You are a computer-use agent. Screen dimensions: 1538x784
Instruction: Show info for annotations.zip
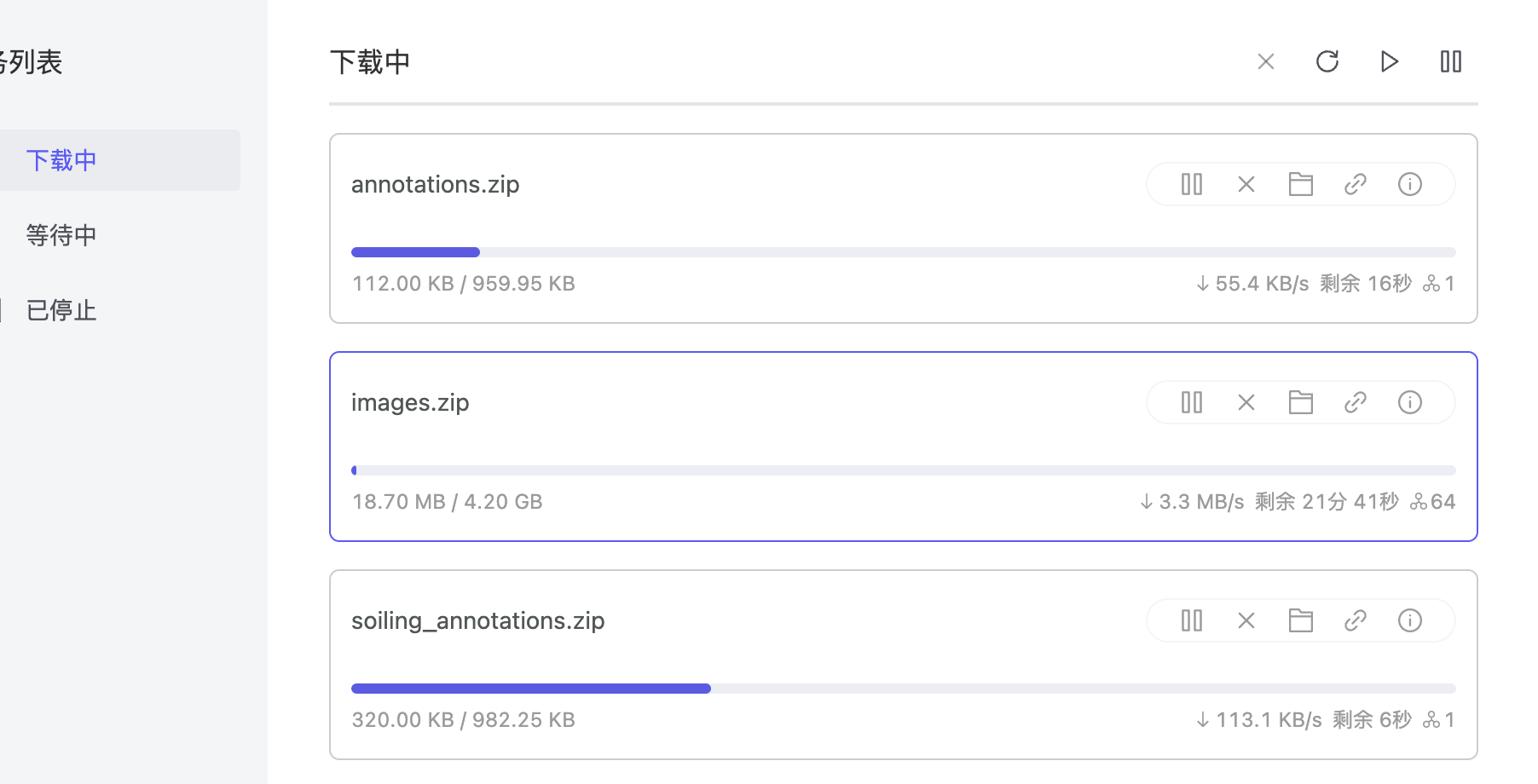tap(1410, 184)
